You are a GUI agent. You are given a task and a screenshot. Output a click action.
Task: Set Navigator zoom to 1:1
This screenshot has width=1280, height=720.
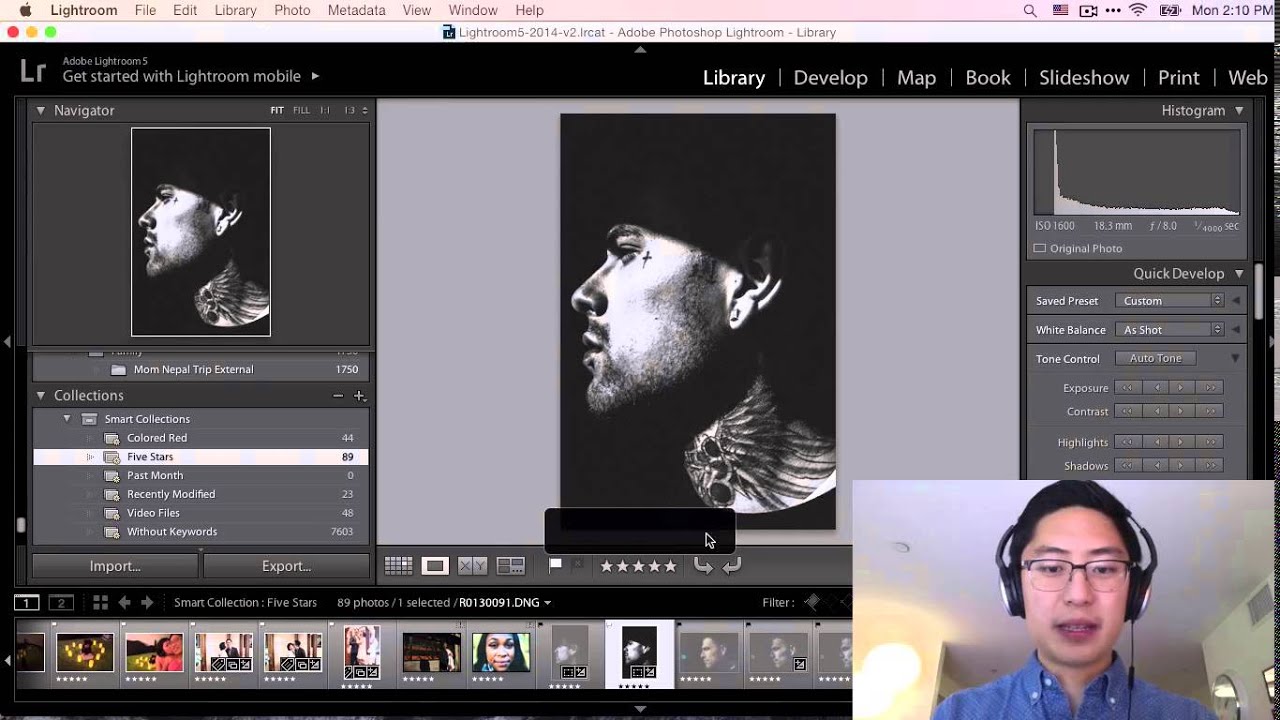click(325, 110)
